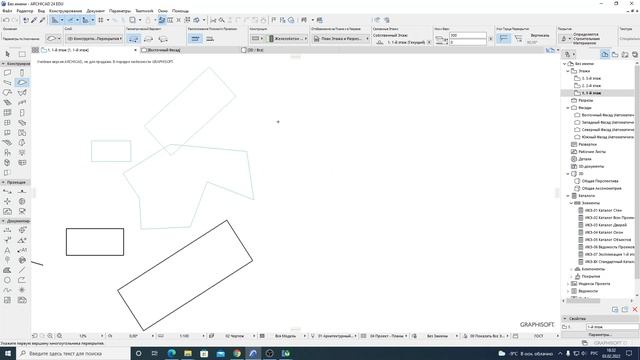Viewport: 640px width, 360px height.
Task: Toggle the grid snap toolbar button
Action: tap(100, 20)
